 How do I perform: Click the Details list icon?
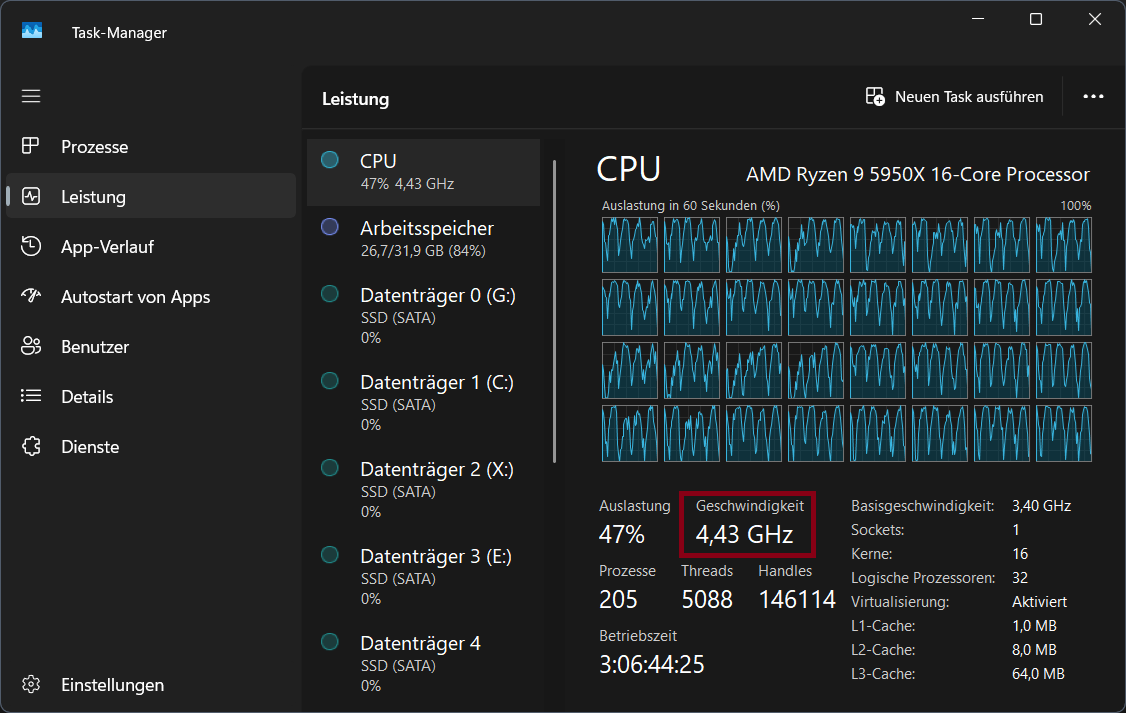coord(31,397)
